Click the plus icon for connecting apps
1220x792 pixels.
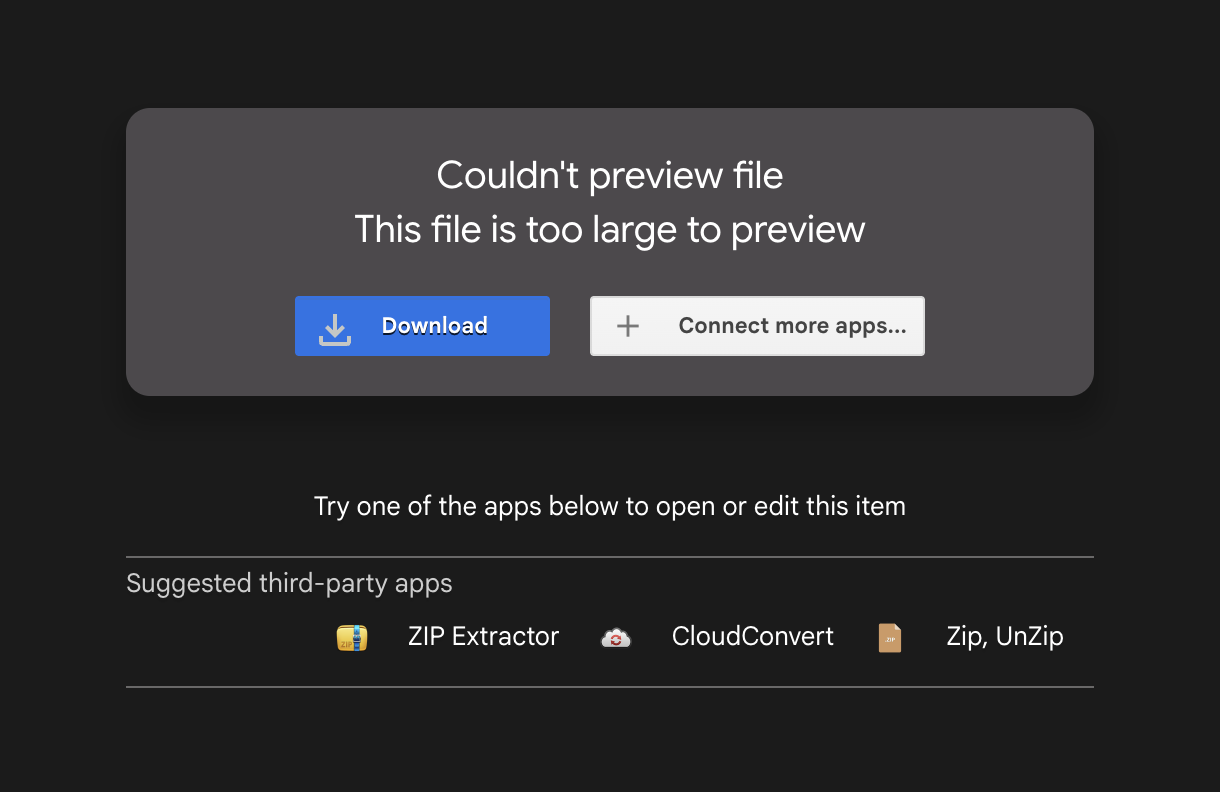627,326
